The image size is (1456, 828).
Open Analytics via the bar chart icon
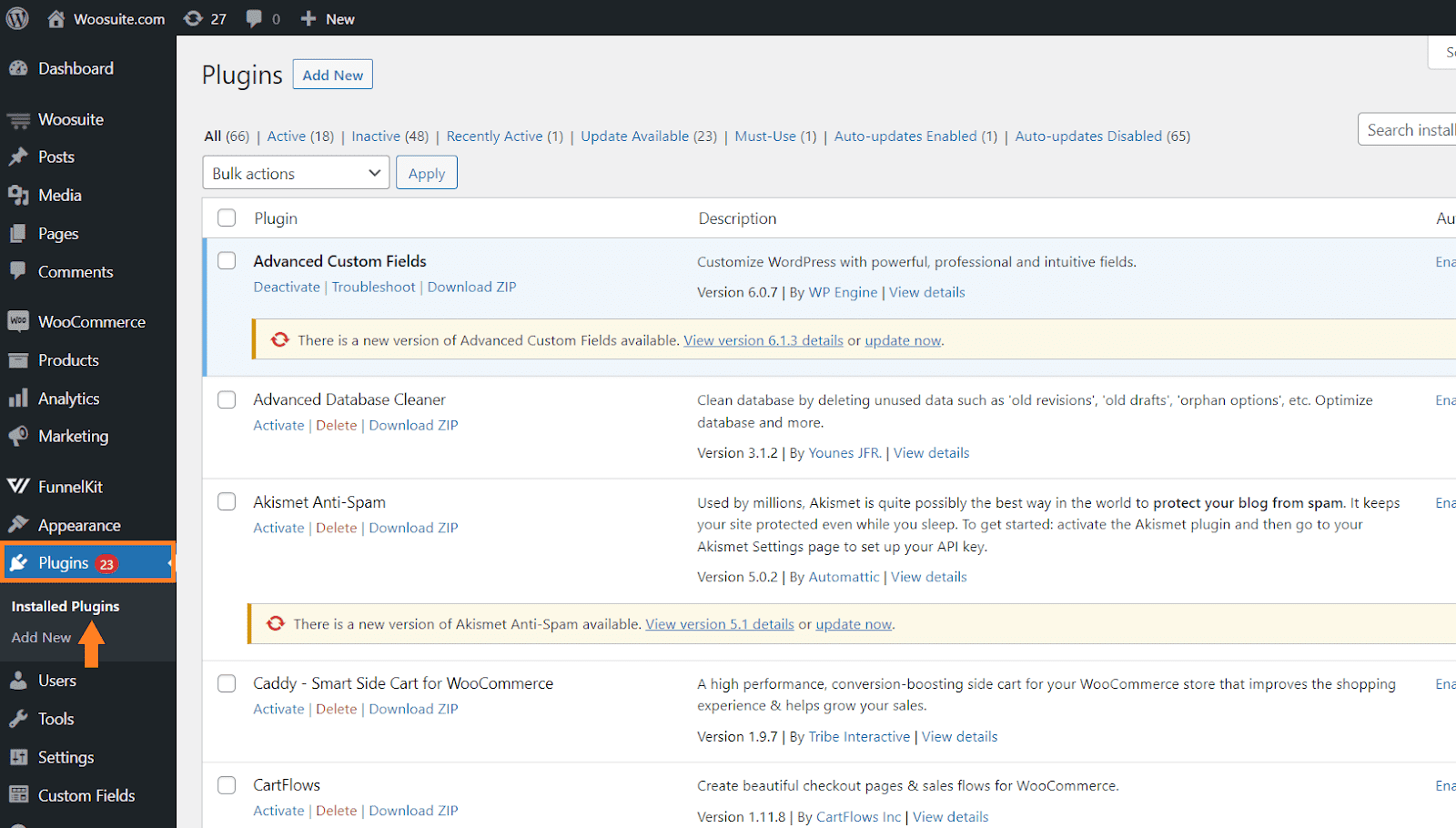coord(19,398)
